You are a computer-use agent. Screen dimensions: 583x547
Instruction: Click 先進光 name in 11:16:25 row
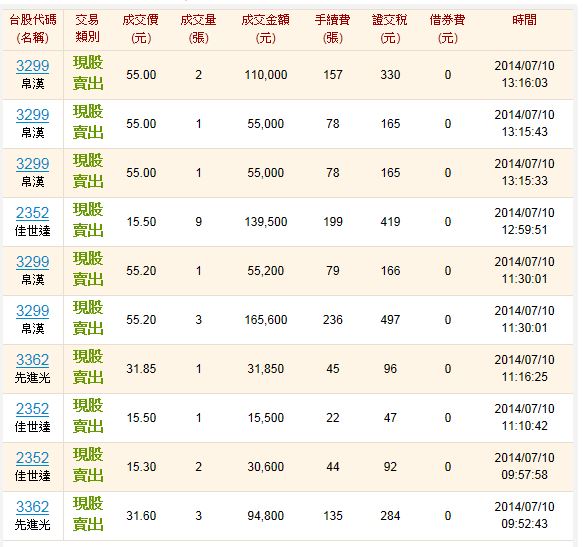click(x=32, y=378)
